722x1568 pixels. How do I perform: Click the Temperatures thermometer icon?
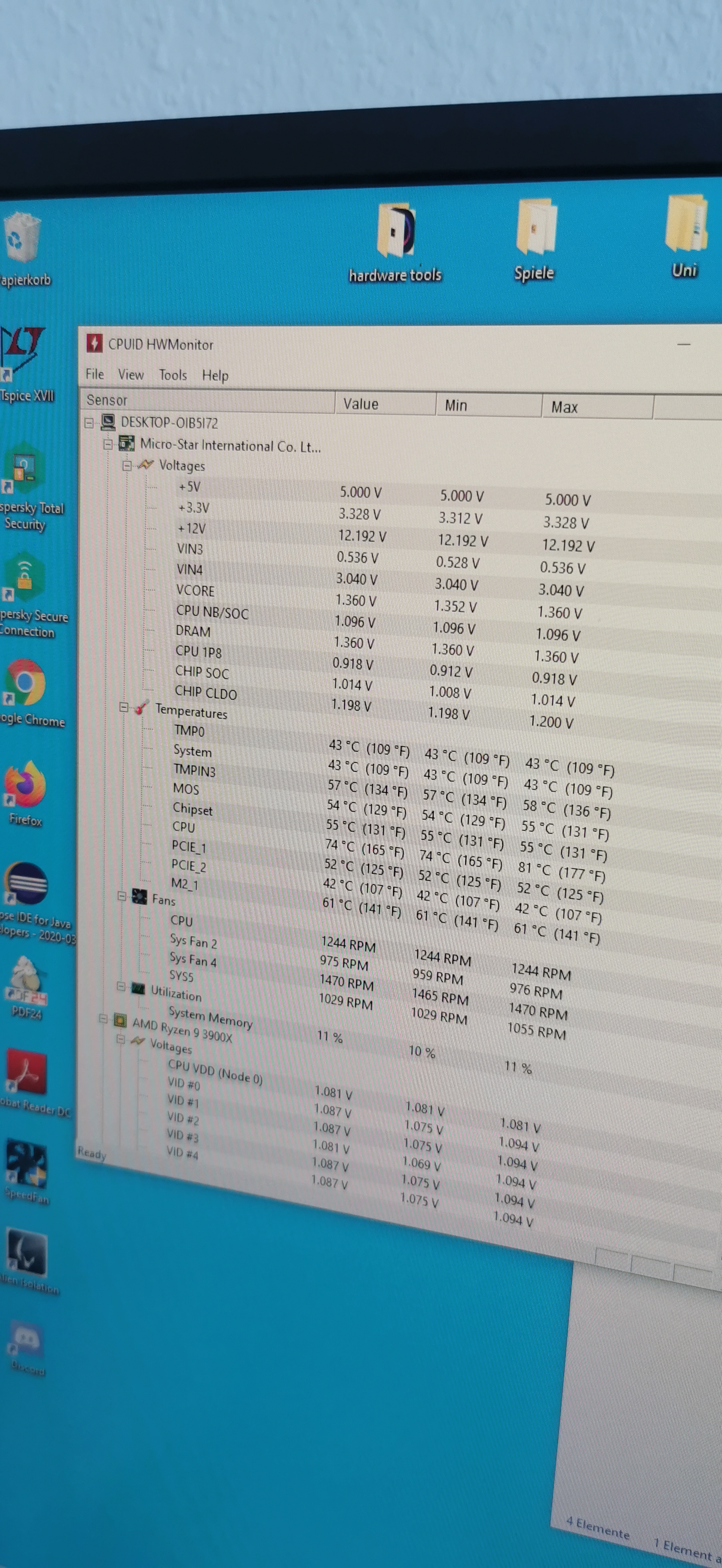point(141,707)
